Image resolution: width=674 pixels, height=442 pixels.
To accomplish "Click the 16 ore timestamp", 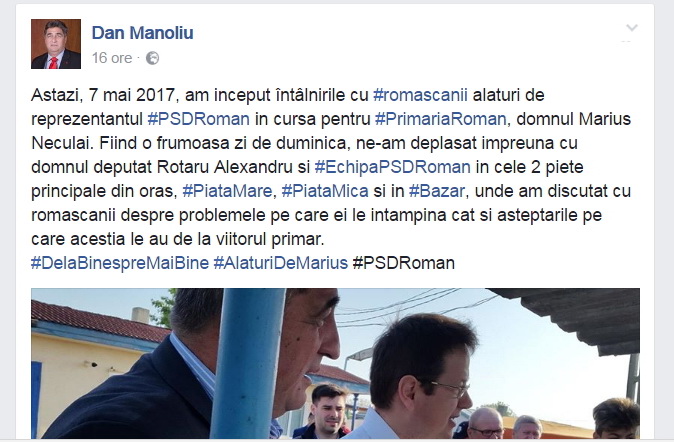I will click(x=112, y=58).
